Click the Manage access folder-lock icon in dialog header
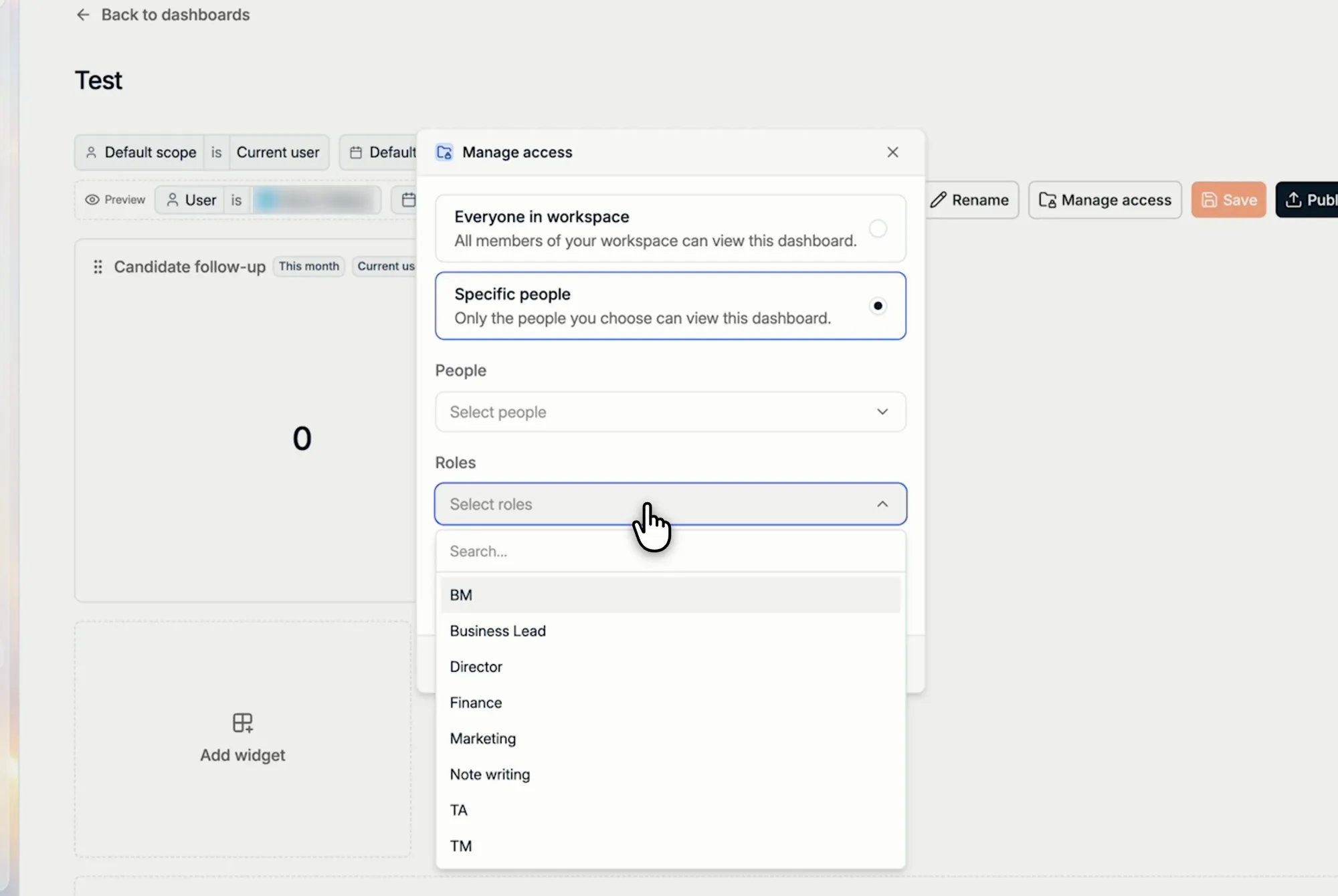This screenshot has height=896, width=1338. click(x=444, y=152)
